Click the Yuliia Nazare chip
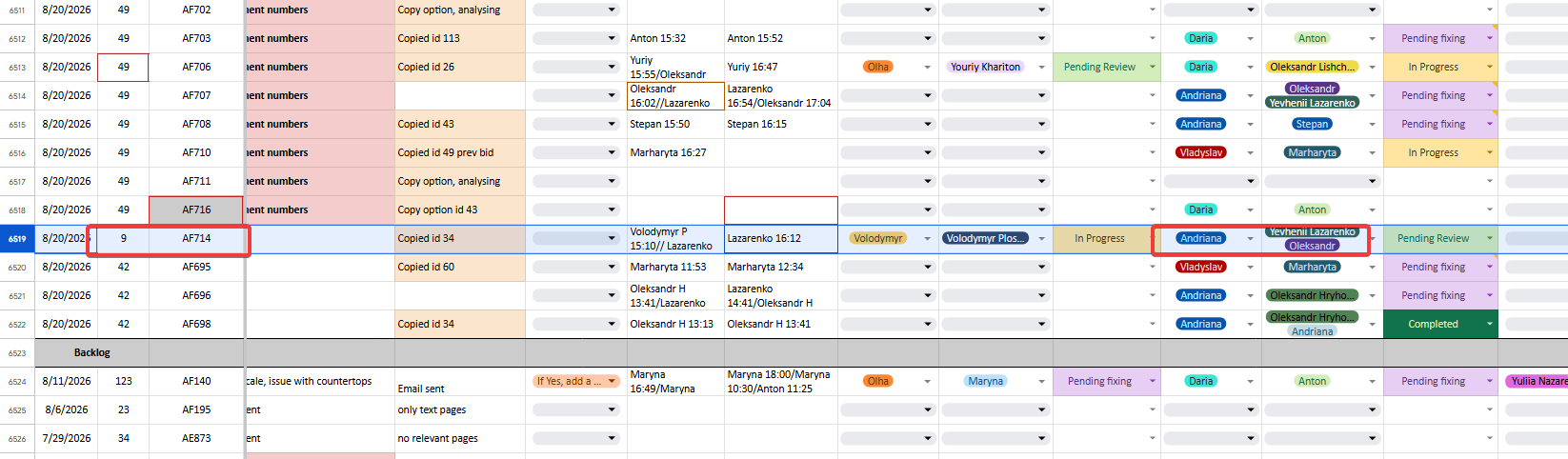 (x=1537, y=382)
